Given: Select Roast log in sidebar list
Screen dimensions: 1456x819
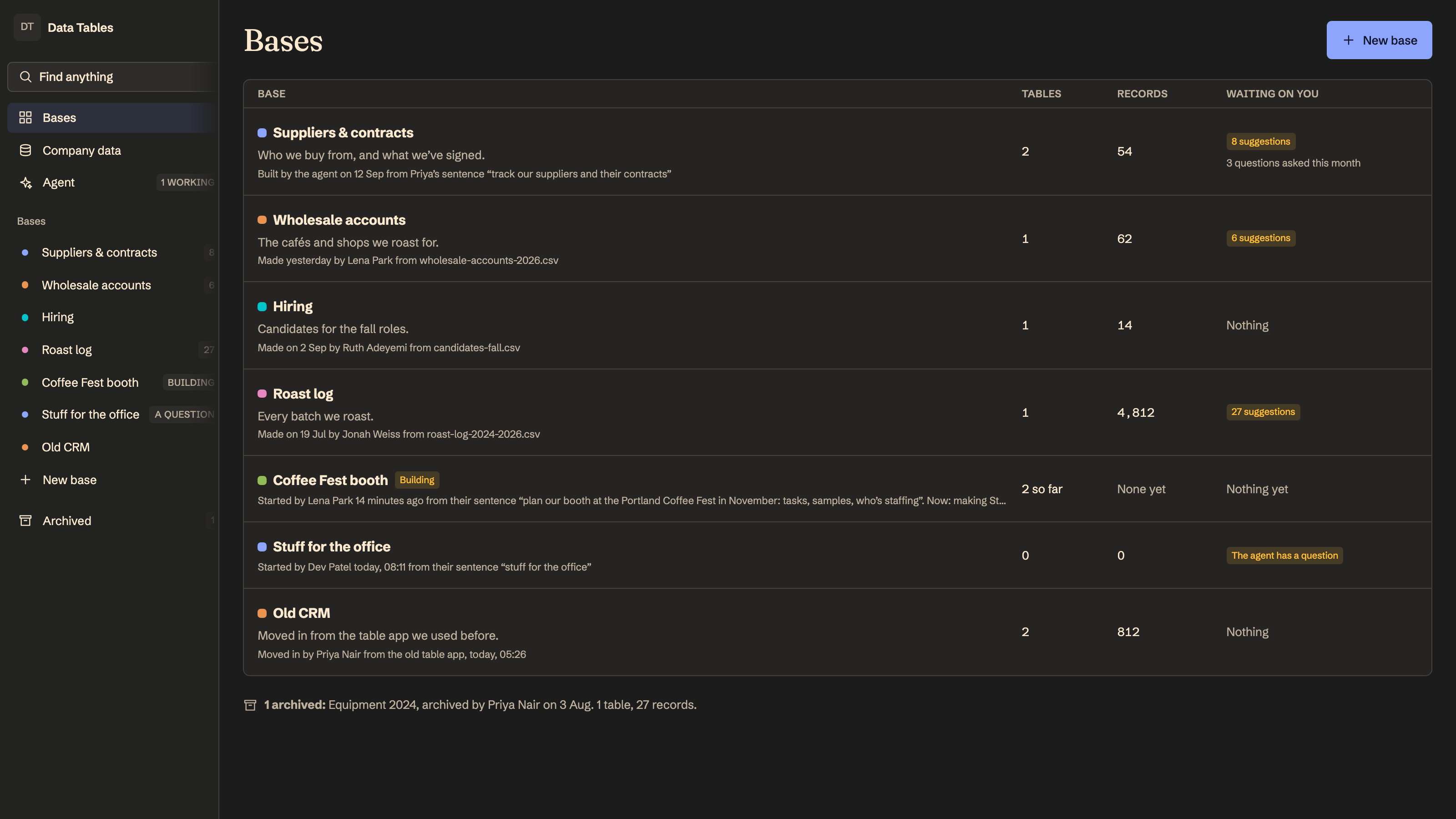Looking at the screenshot, I should coord(113,350).
